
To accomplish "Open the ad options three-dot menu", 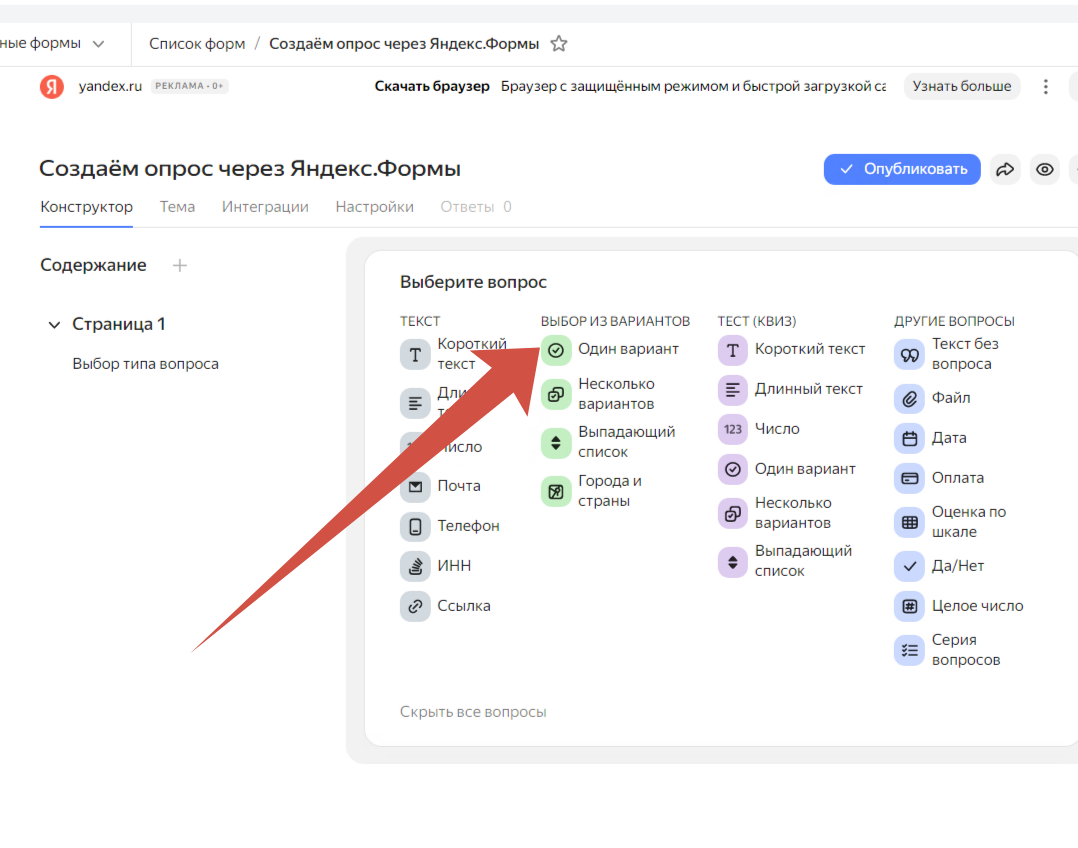I will pyautogui.click(x=1046, y=87).
